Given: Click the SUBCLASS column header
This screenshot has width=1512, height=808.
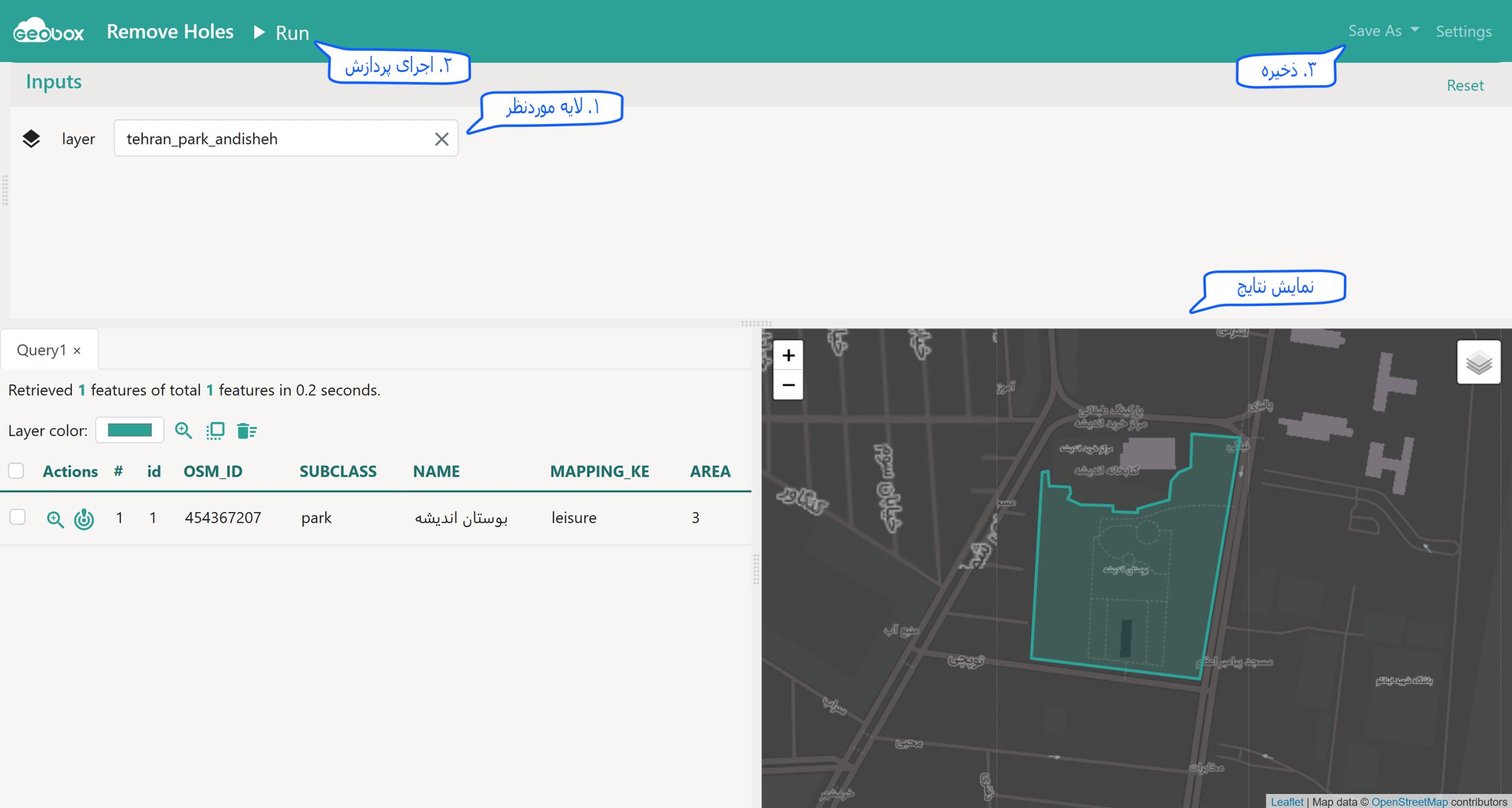Looking at the screenshot, I should tap(338, 471).
